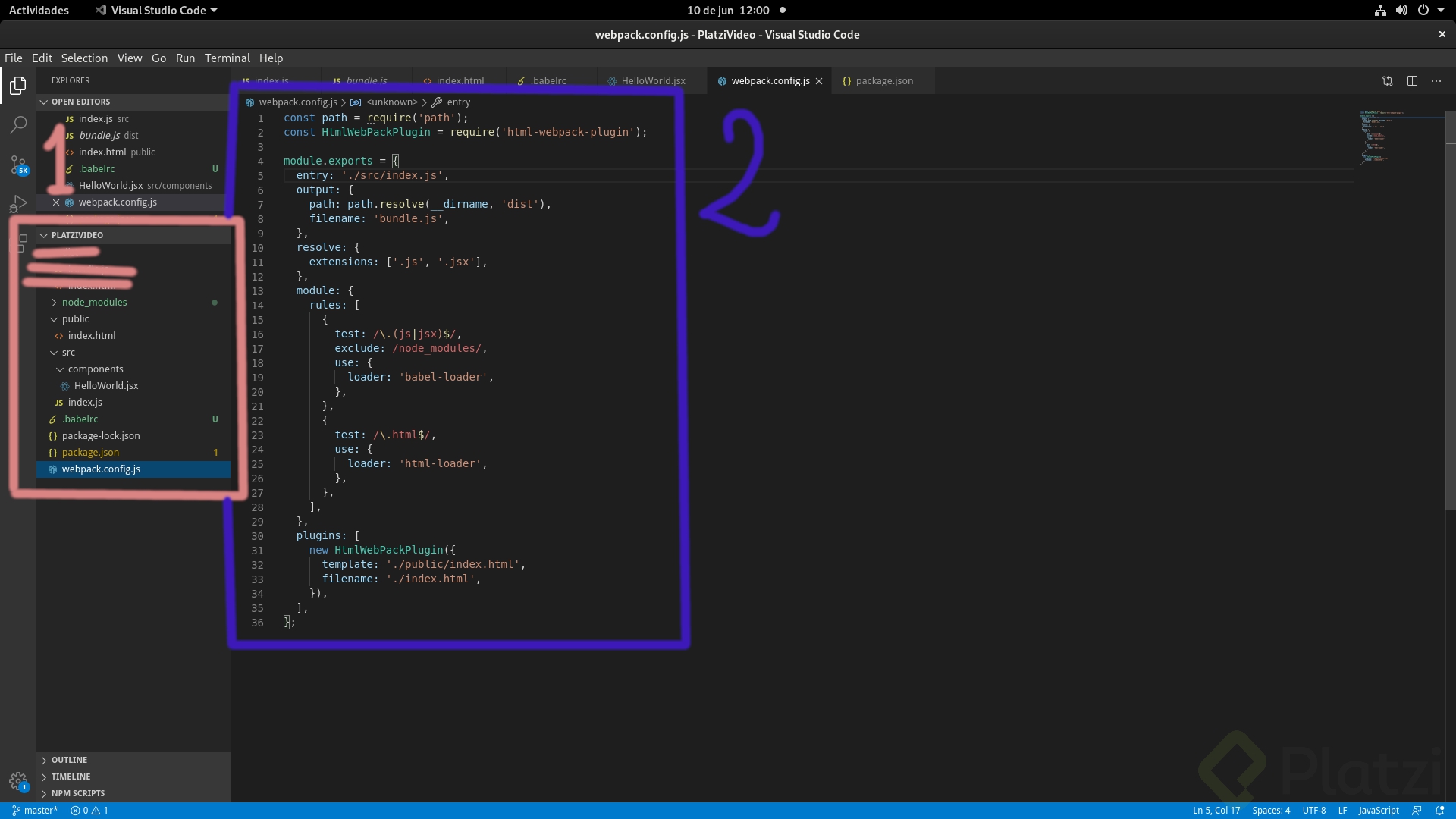Open the Explorer icon in the activity bar
The width and height of the screenshot is (1456, 819).
(17, 86)
